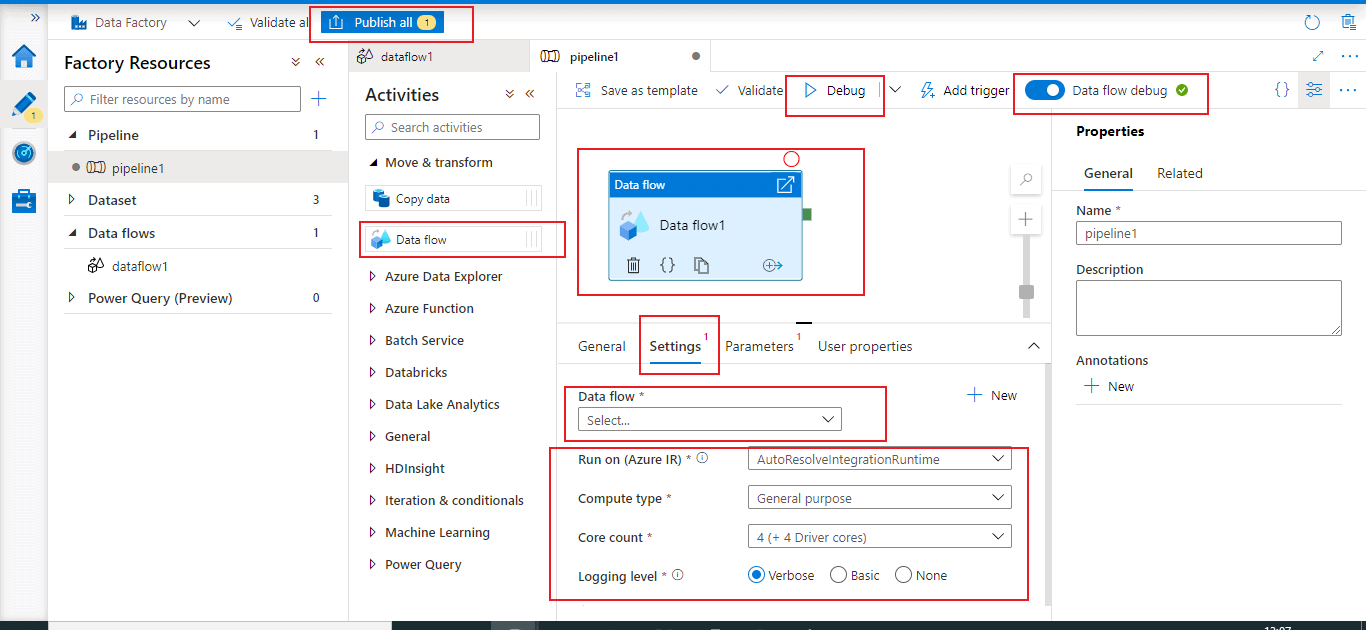Viewport: 1366px width, 630px height.
Task: Click New next to Data flow field
Action: tap(992, 395)
